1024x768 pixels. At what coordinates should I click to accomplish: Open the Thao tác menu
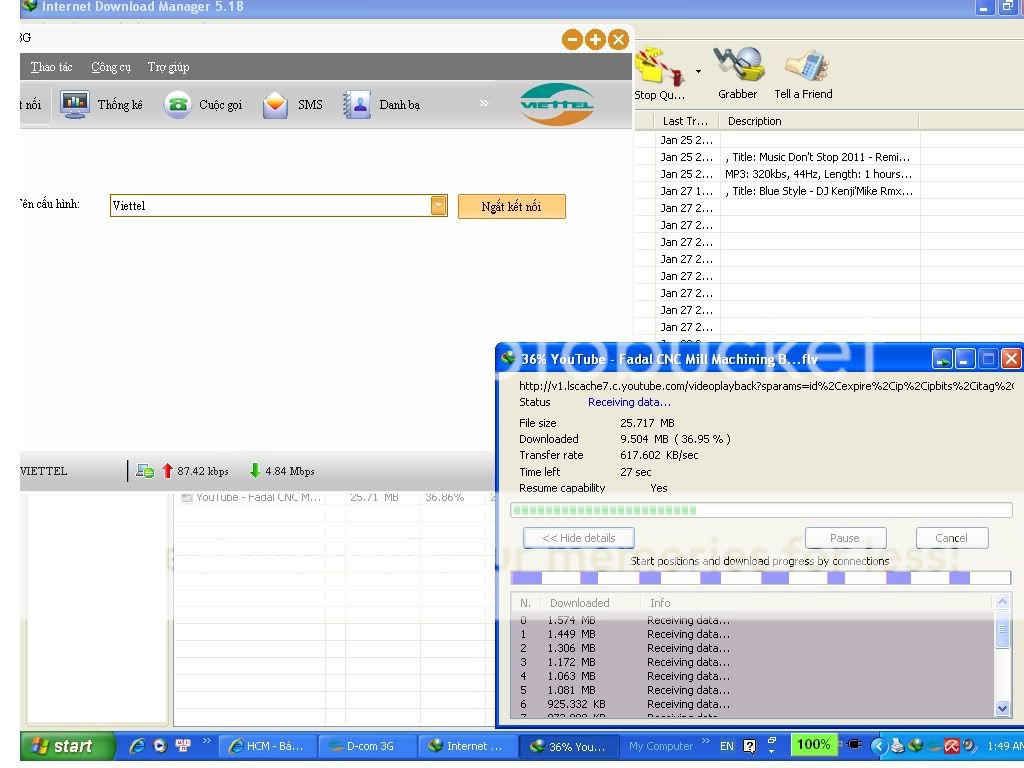(51, 67)
